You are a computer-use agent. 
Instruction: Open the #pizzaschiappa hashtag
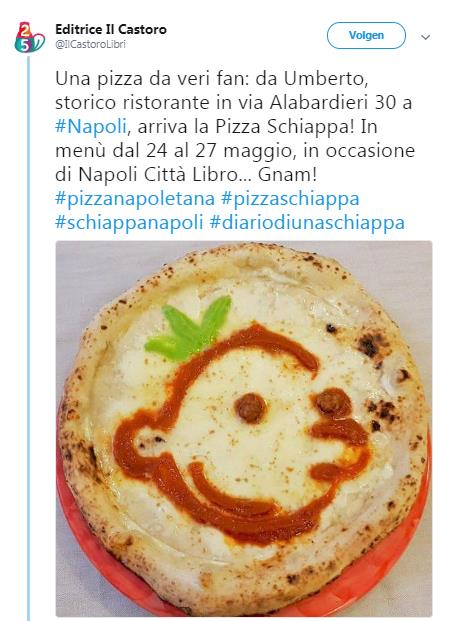point(290,199)
